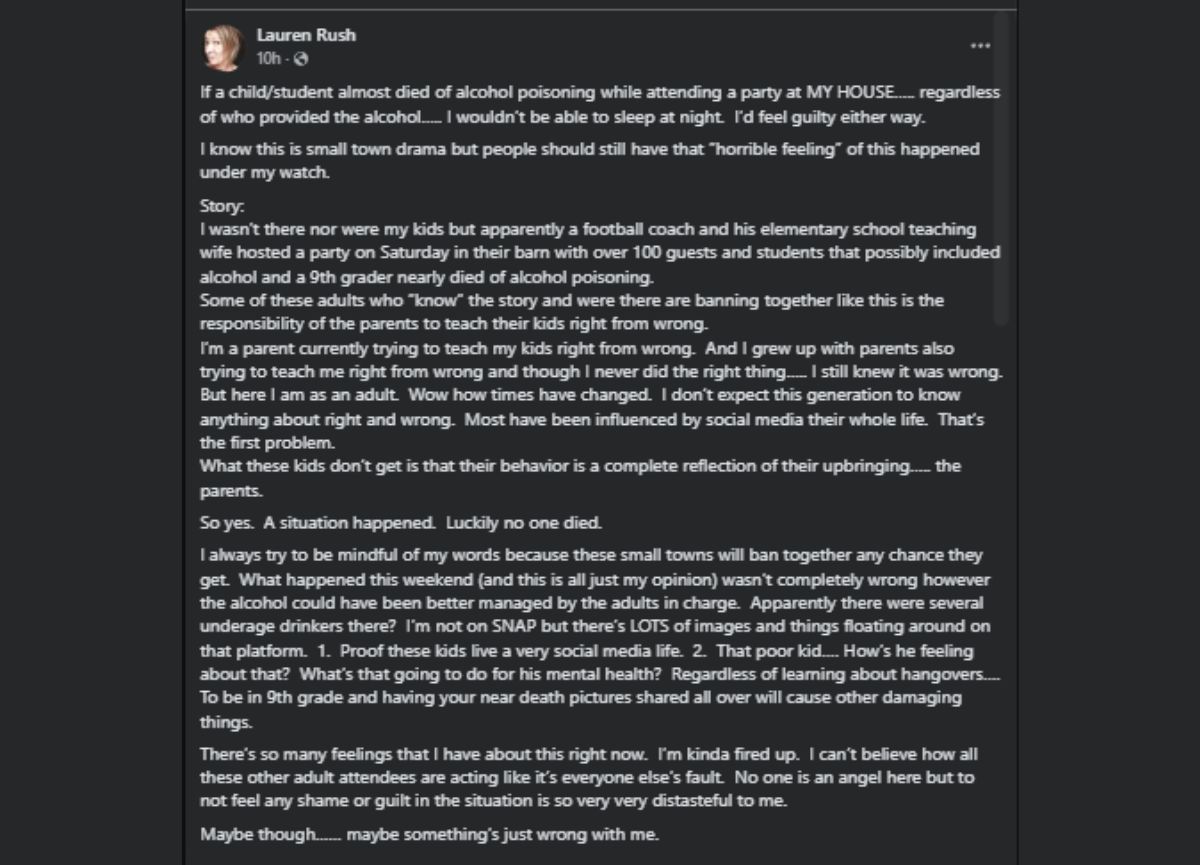The image size is (1200, 865).
Task: Click the sentence "So yes. A situation happened."
Action: 319,523
